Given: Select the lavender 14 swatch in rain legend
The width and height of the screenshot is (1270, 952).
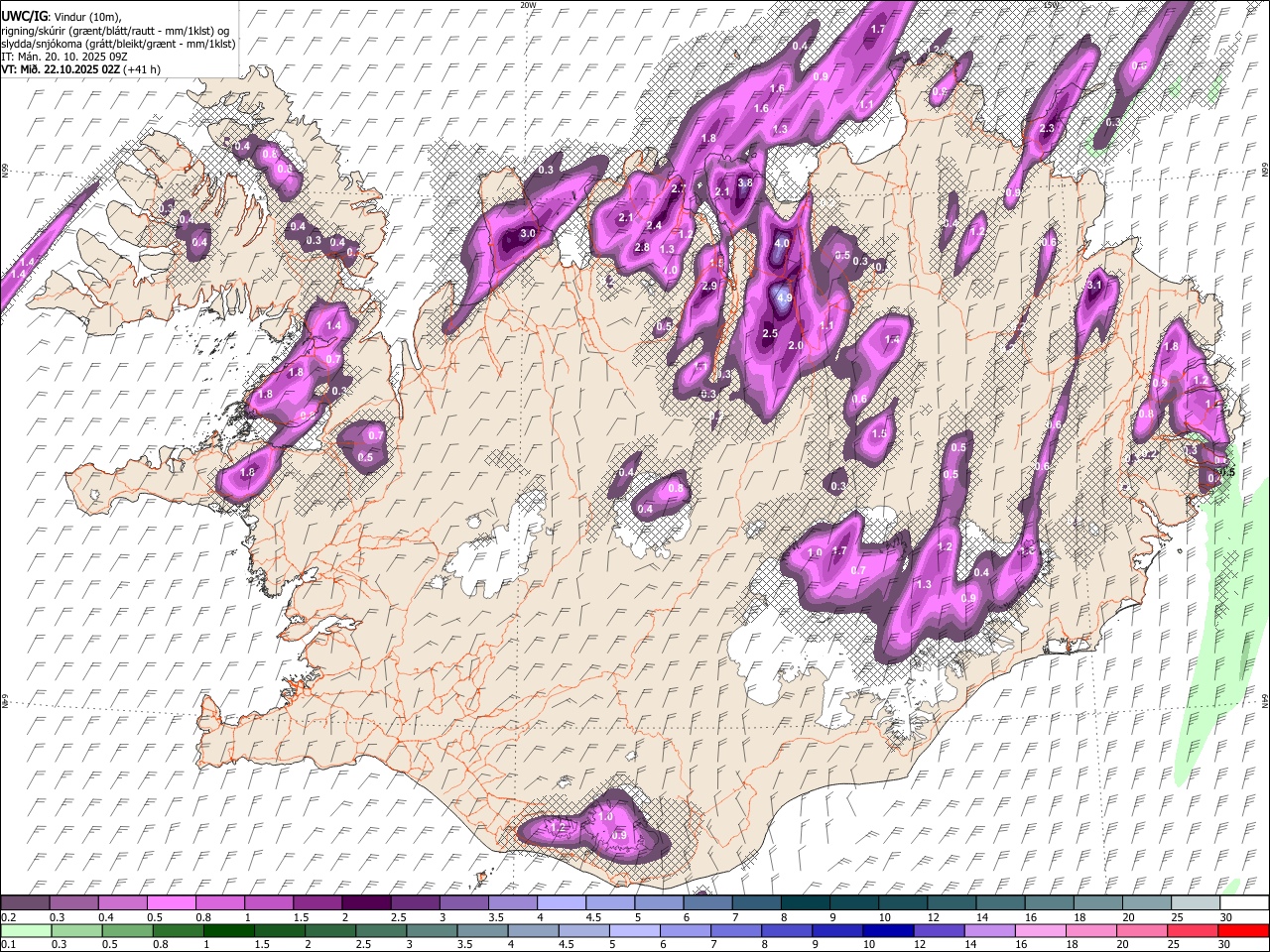Looking at the screenshot, I should pos(988,930).
